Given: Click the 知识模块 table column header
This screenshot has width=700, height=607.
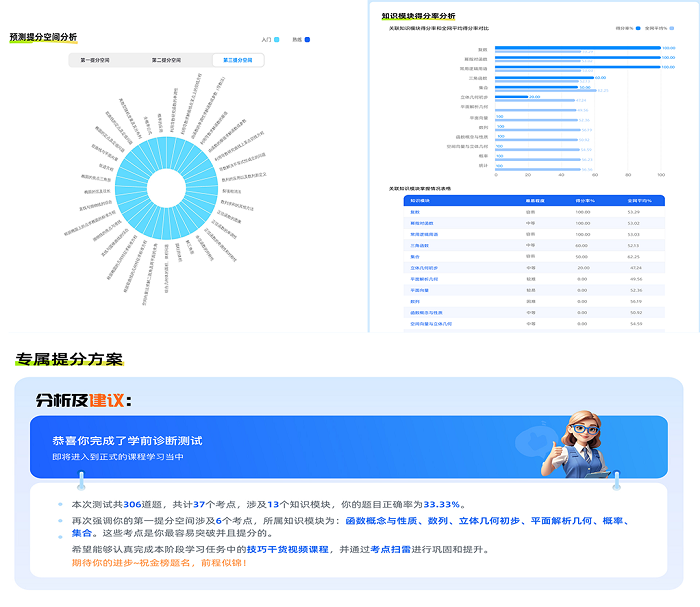Looking at the screenshot, I should pyautogui.click(x=417, y=201).
